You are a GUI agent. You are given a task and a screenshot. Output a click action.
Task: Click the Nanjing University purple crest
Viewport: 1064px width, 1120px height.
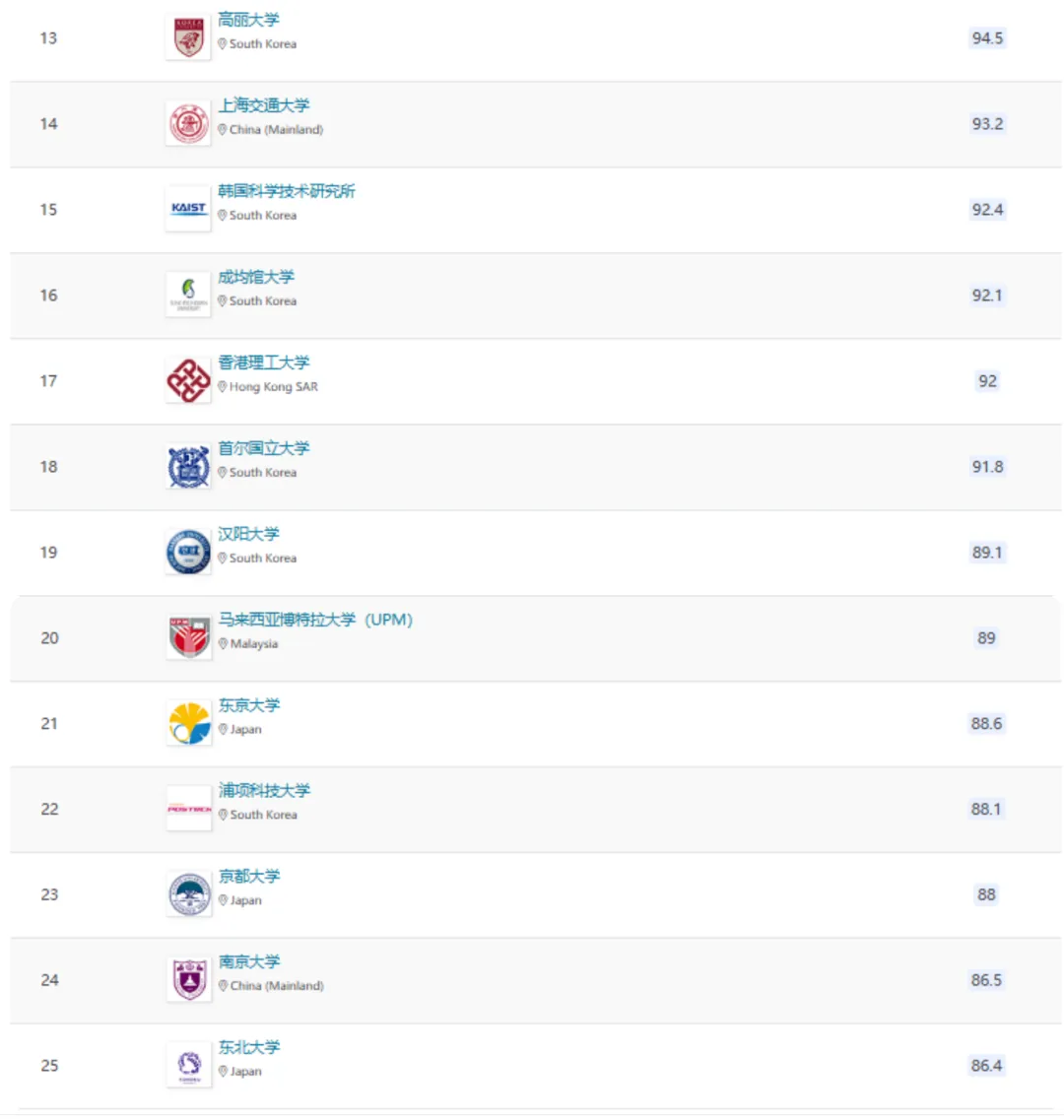coord(188,979)
